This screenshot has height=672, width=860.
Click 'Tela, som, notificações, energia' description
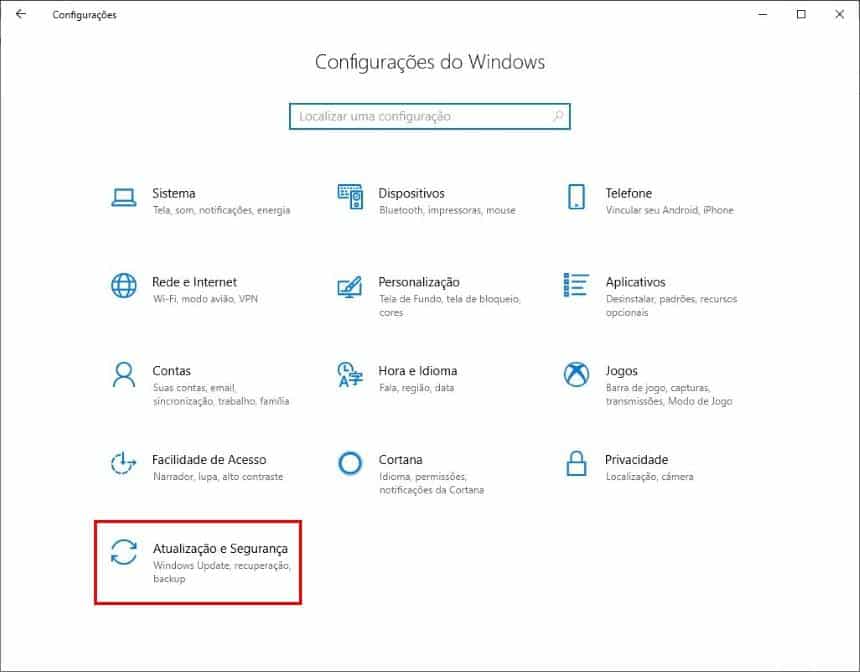click(221, 210)
